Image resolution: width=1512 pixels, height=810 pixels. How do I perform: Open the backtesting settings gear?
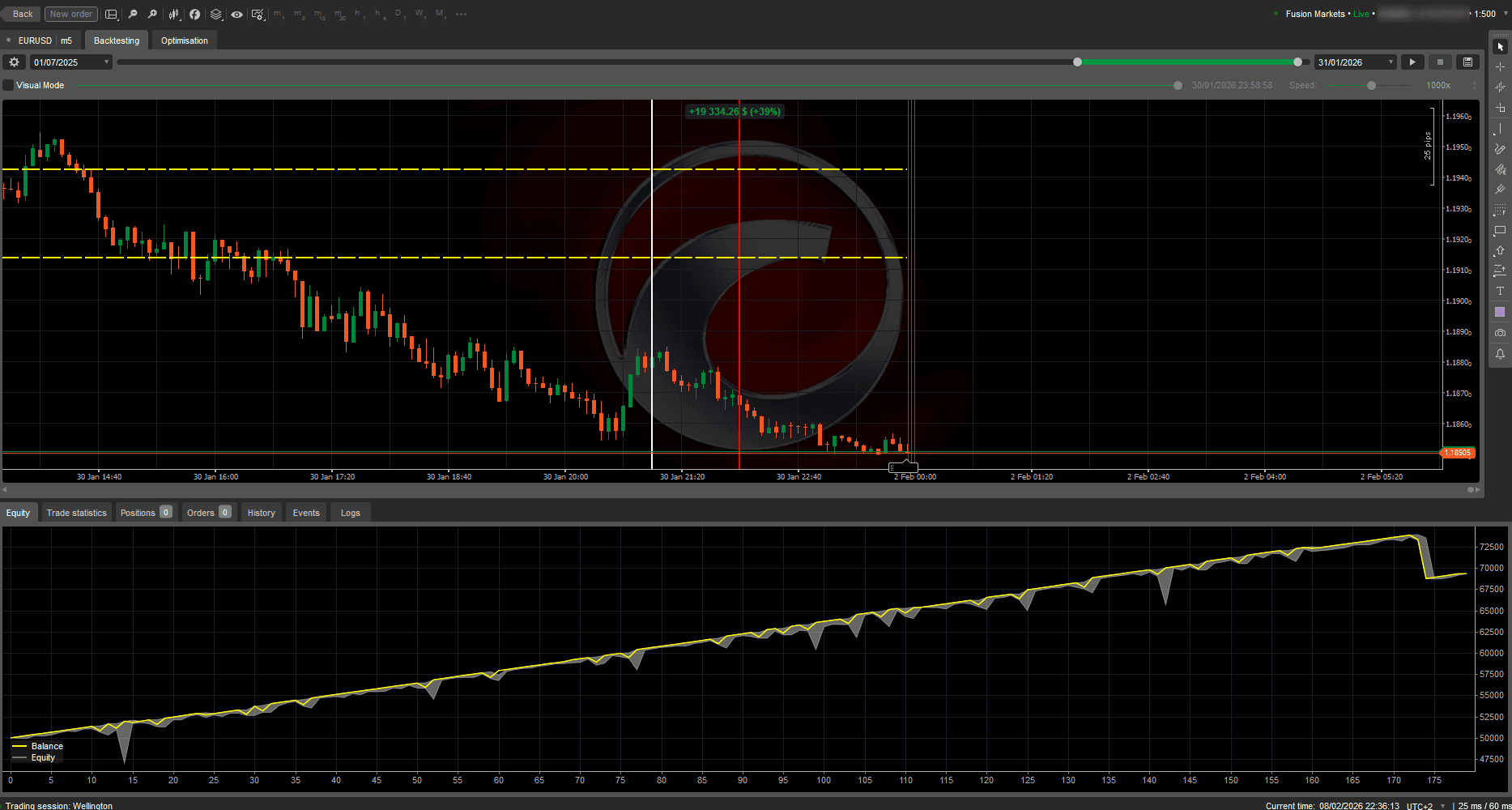point(14,62)
